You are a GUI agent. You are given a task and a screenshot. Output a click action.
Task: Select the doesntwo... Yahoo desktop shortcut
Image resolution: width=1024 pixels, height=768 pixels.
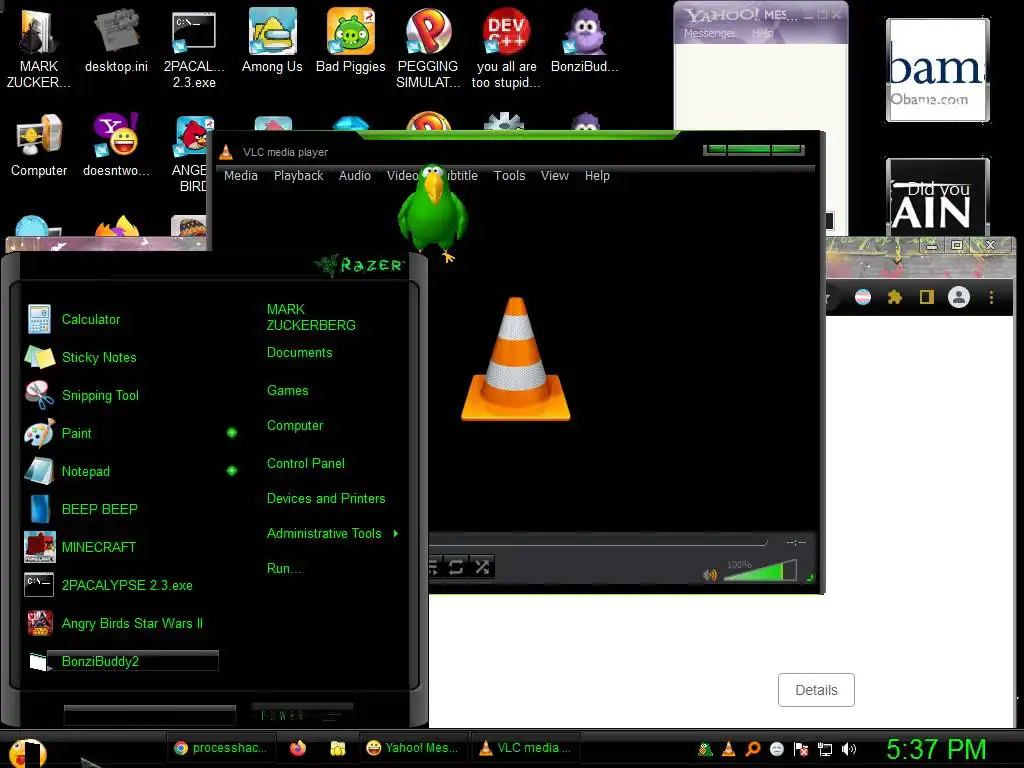point(116,145)
